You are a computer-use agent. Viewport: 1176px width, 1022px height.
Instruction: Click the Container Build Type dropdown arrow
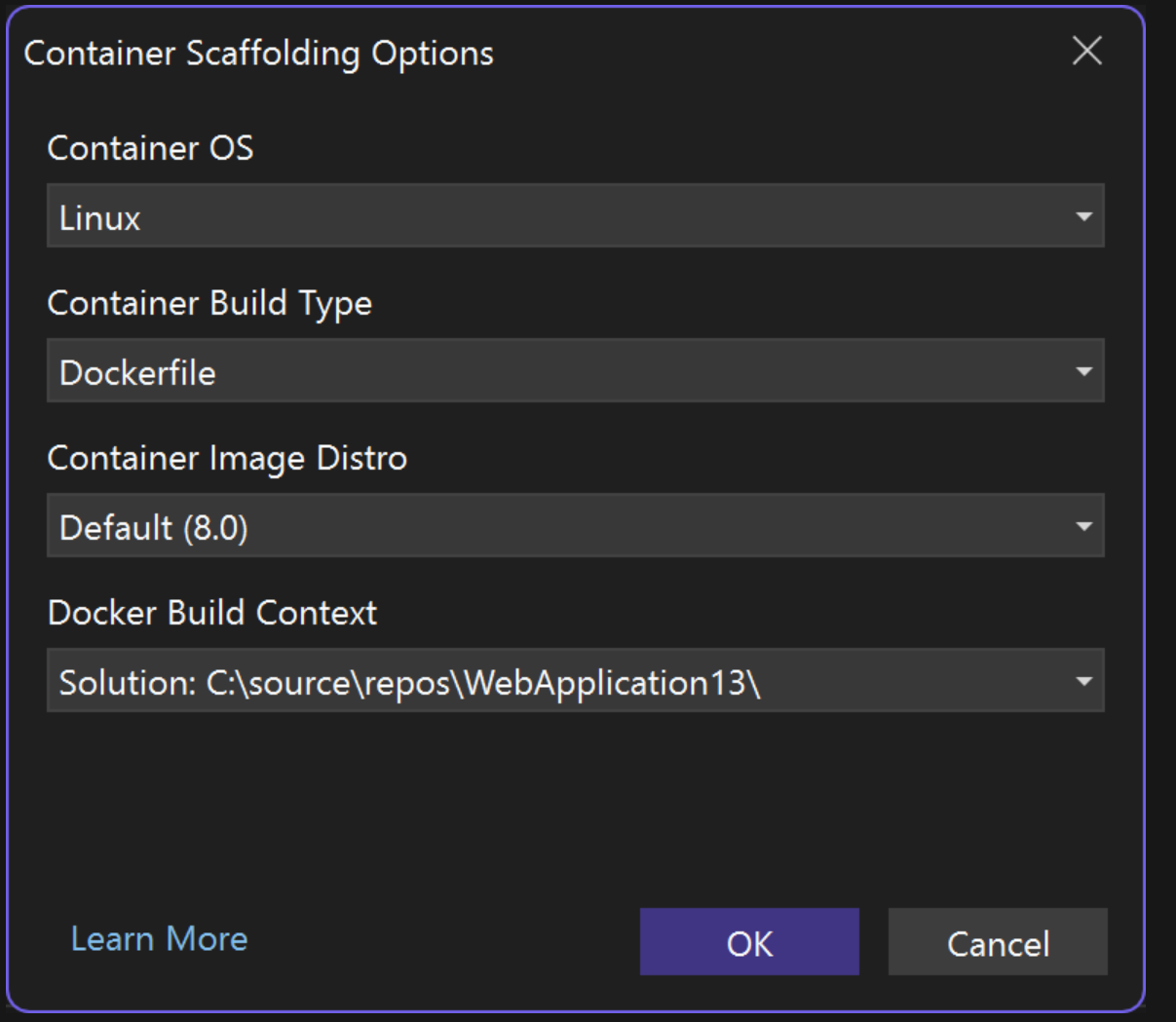pyautogui.click(x=1083, y=371)
